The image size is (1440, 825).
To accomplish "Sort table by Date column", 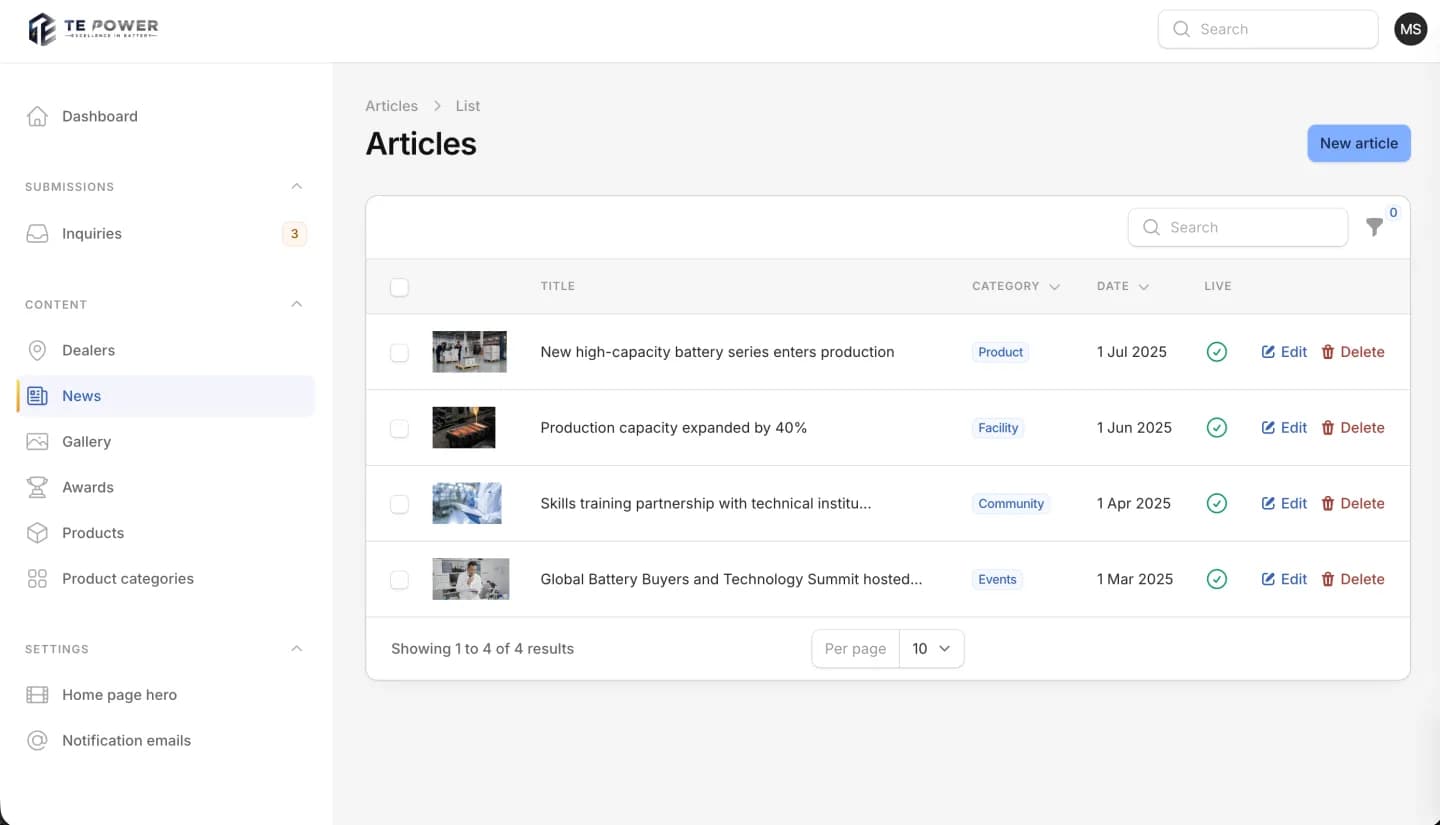I will tap(1123, 286).
